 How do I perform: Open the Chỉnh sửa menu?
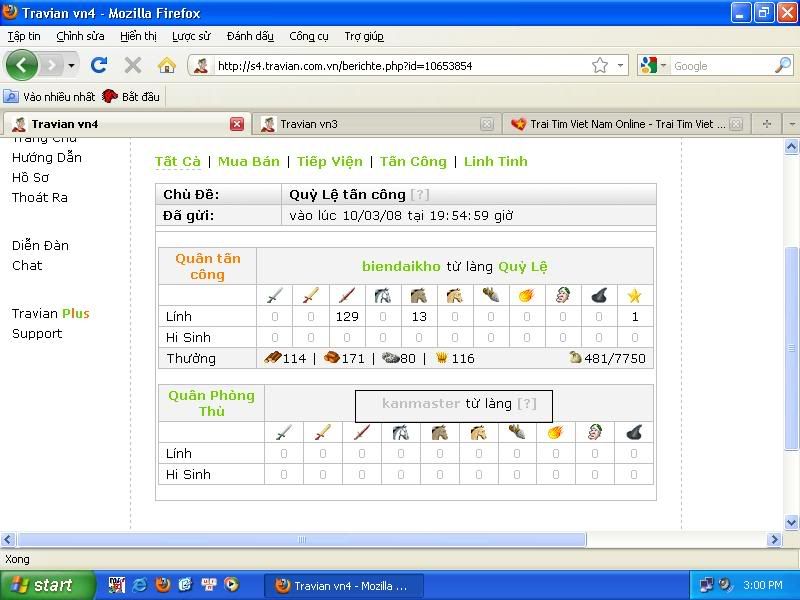(80, 36)
